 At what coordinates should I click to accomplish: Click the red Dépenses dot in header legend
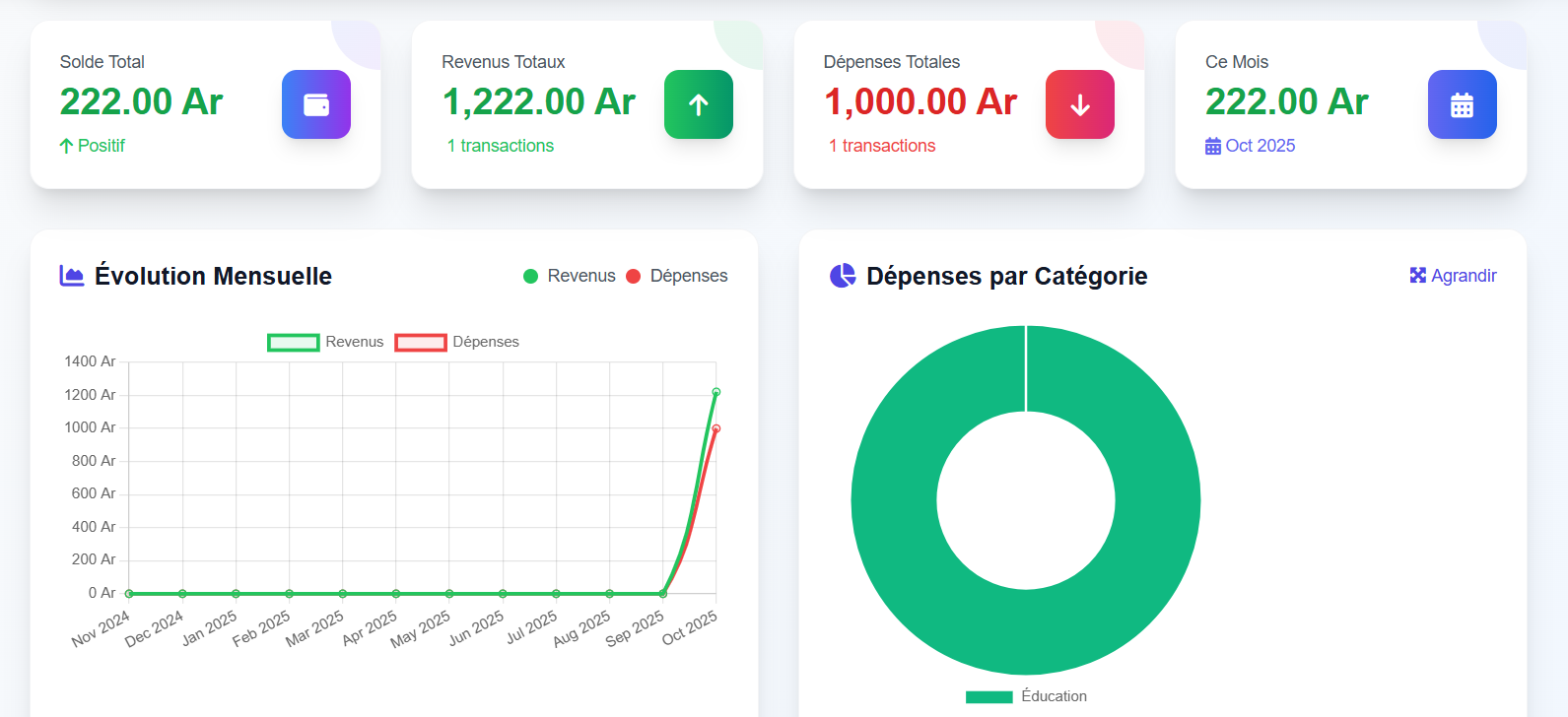tap(634, 277)
